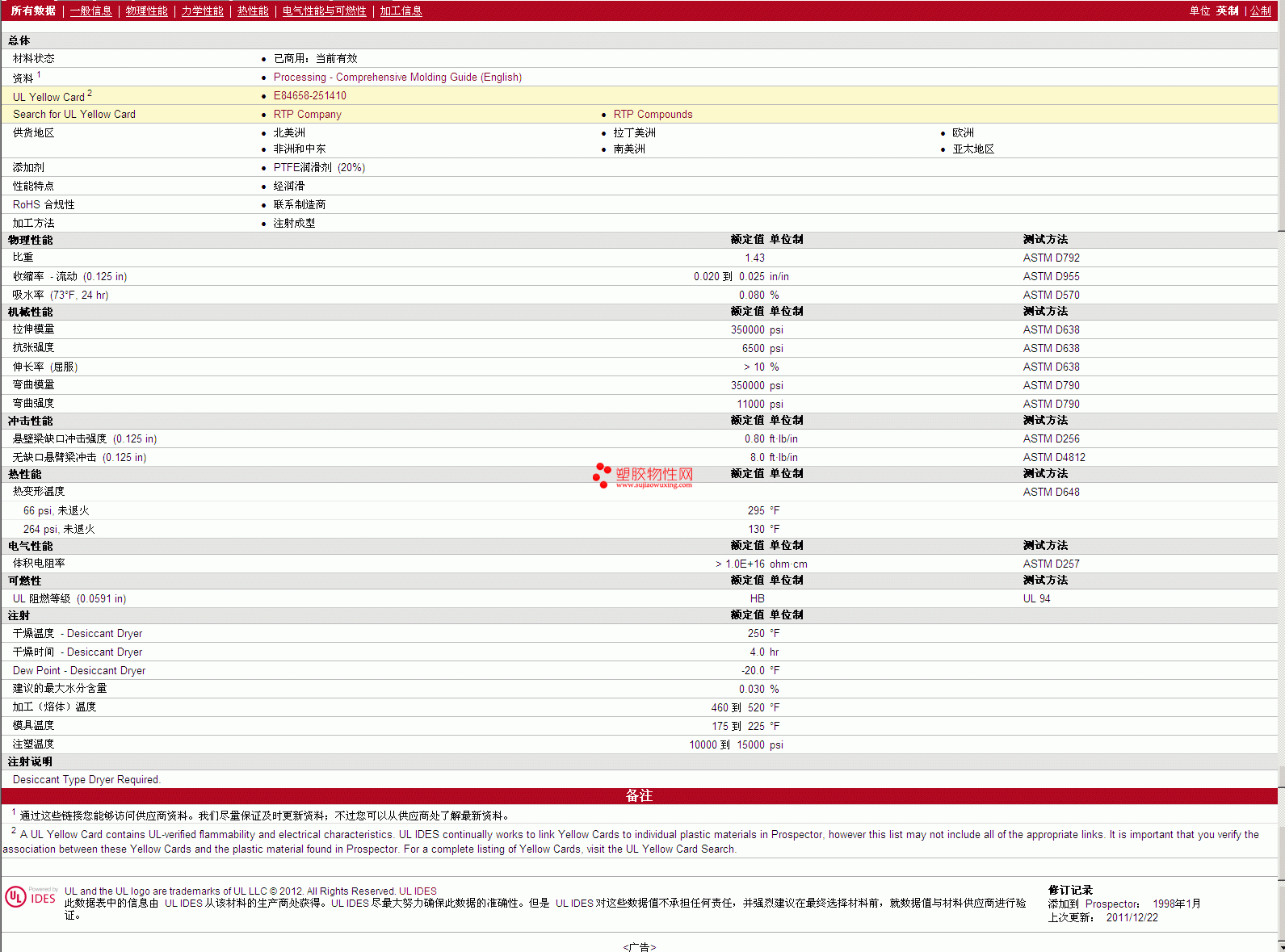Click the ASTM D256 test method

click(x=1051, y=438)
